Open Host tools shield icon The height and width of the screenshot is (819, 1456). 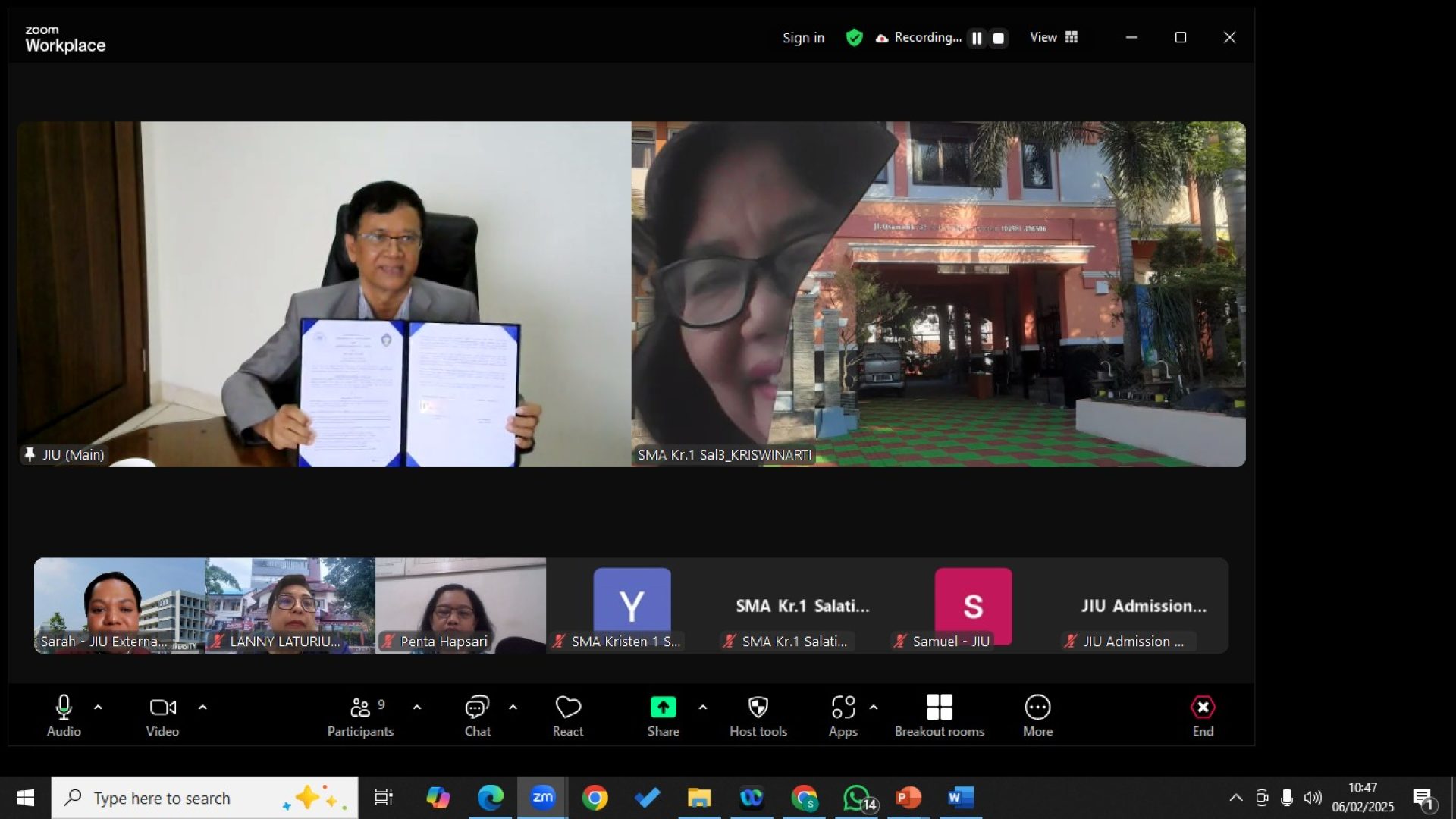coord(758,708)
